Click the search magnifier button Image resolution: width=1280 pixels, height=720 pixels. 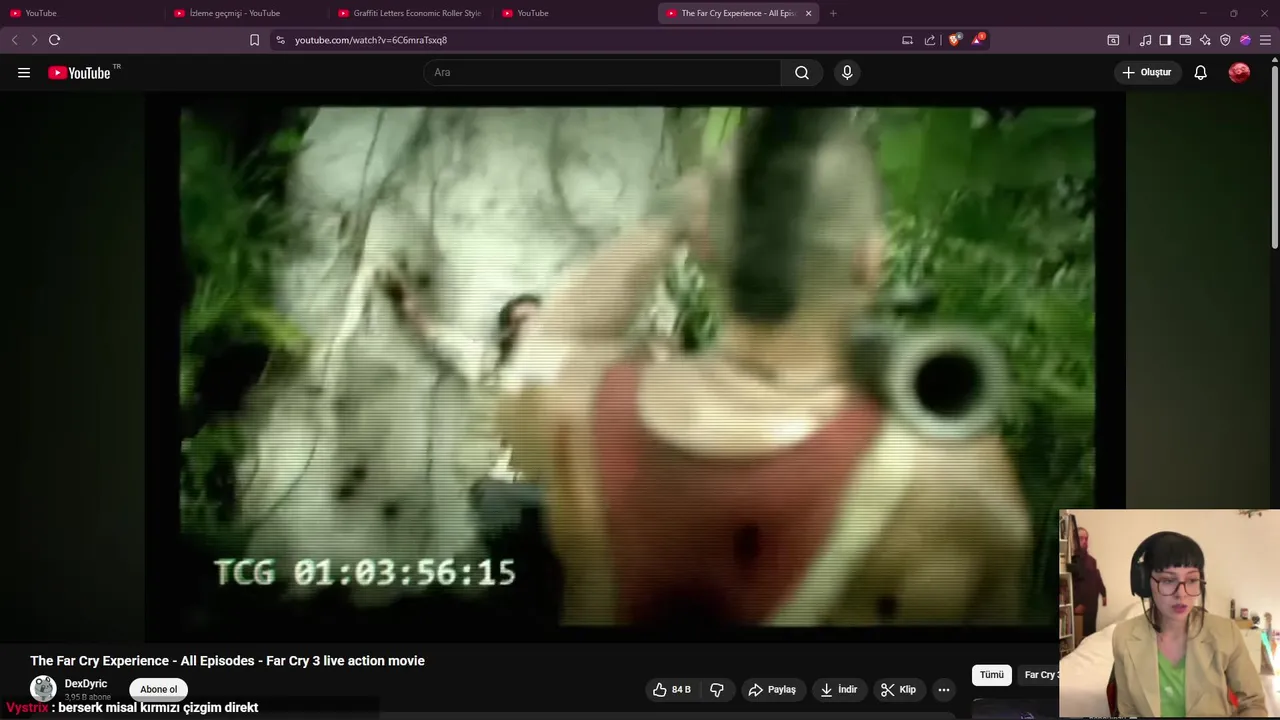pos(802,72)
